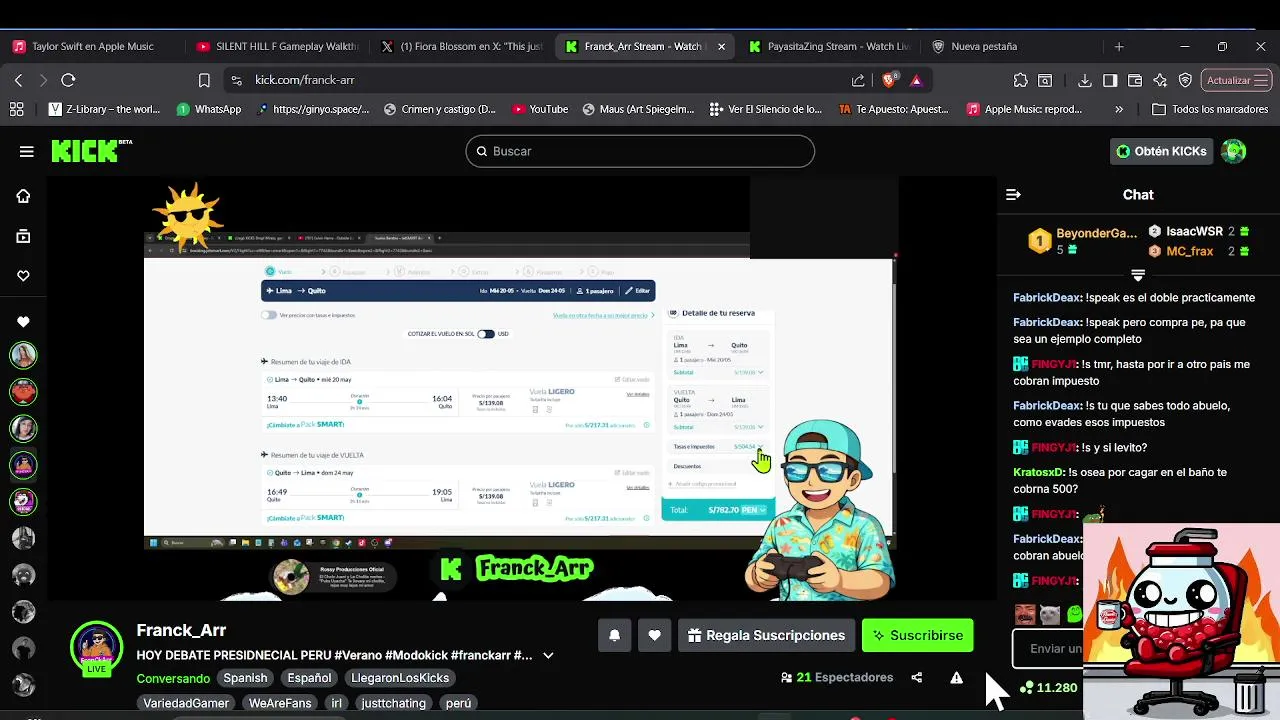
Task: Report the stream via warning icon
Action: pos(956,677)
